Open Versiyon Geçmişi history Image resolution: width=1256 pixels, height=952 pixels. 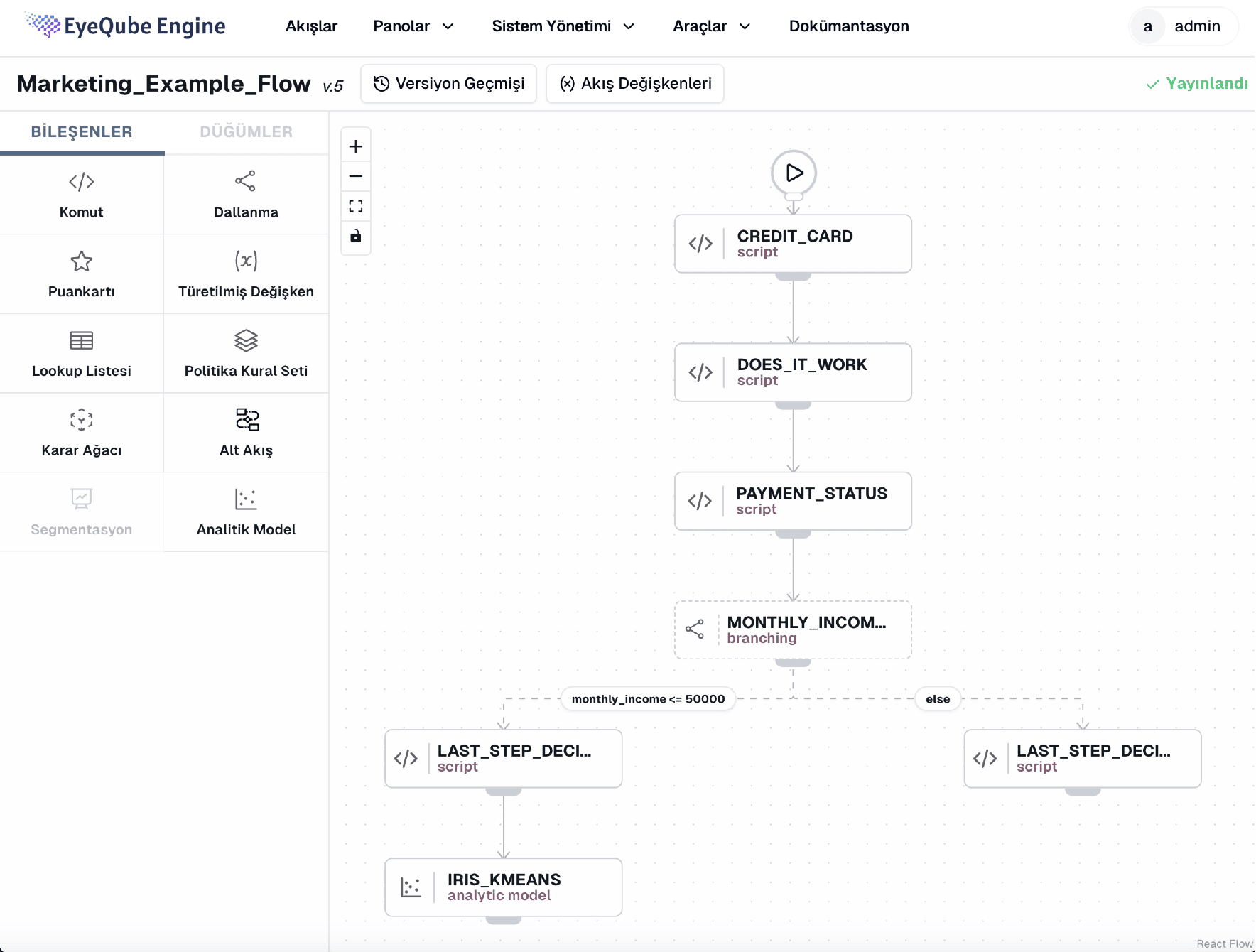pyautogui.click(x=449, y=84)
